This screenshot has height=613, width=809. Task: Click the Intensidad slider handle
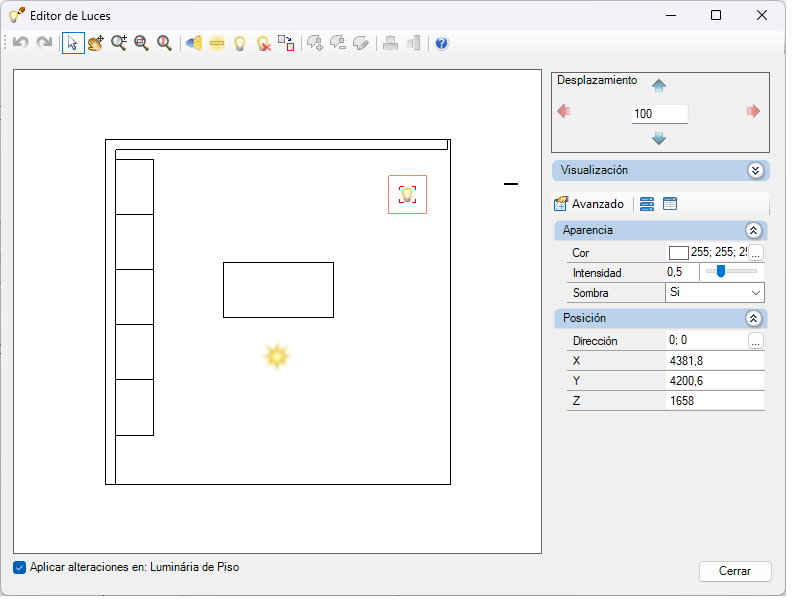click(x=721, y=271)
